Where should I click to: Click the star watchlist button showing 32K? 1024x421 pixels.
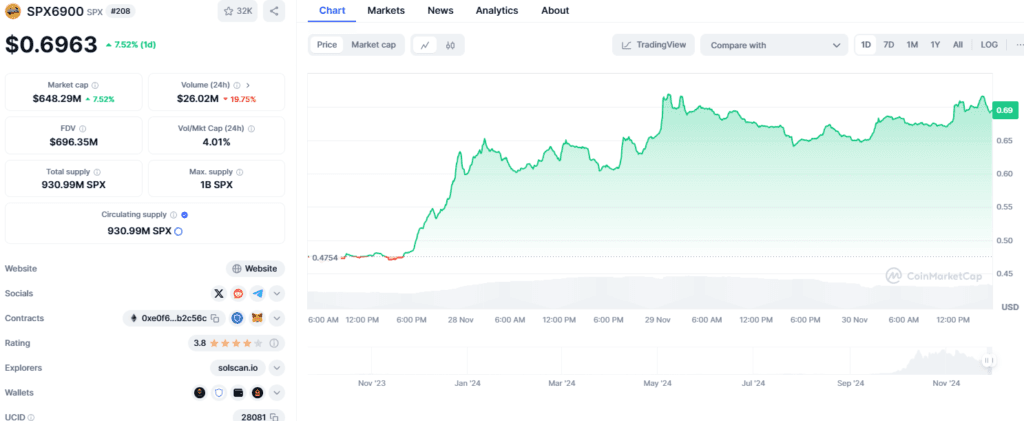(238, 11)
